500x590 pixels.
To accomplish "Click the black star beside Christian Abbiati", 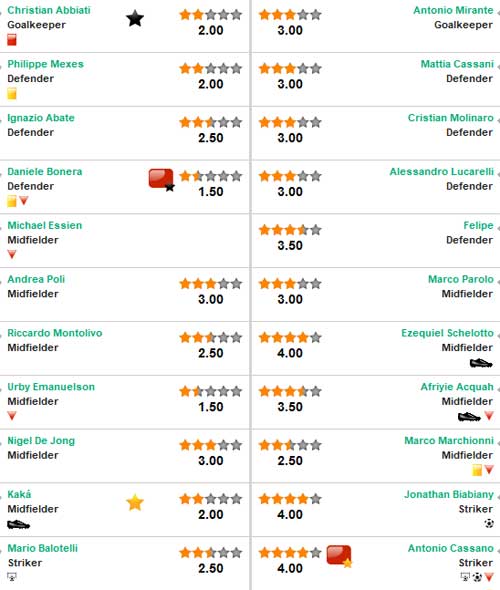I will click(x=135, y=18).
